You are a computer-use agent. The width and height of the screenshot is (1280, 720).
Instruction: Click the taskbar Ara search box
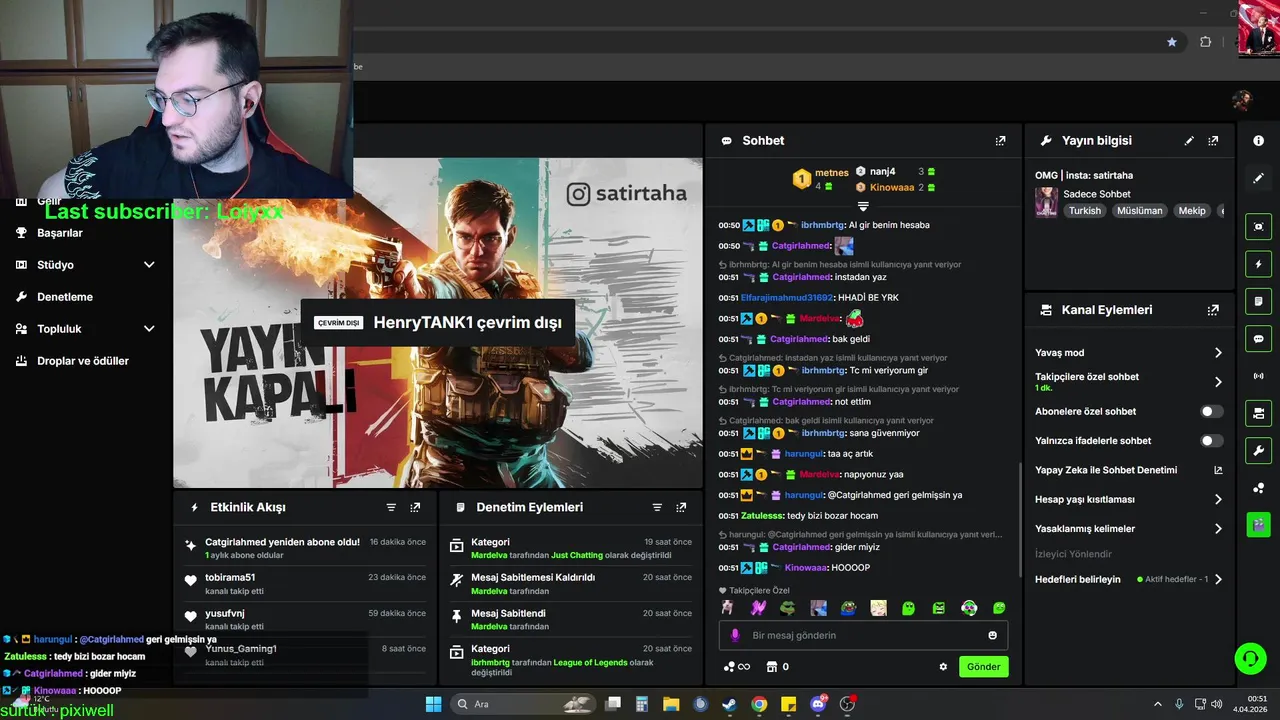click(x=522, y=704)
